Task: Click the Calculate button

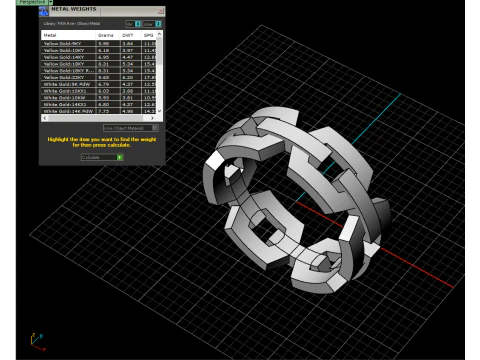Action: pos(102,157)
